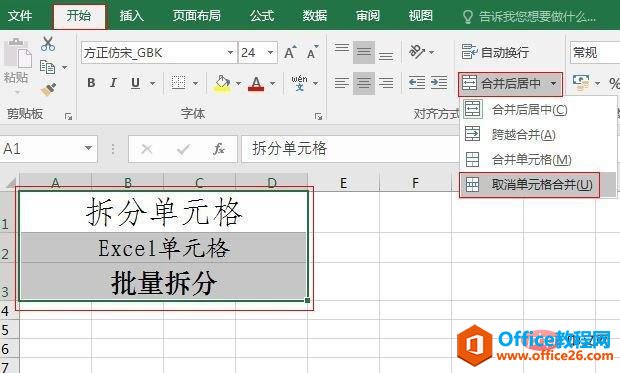This screenshot has height=373, width=620.
Task: Open the font color dropdown arrow
Action: point(272,83)
